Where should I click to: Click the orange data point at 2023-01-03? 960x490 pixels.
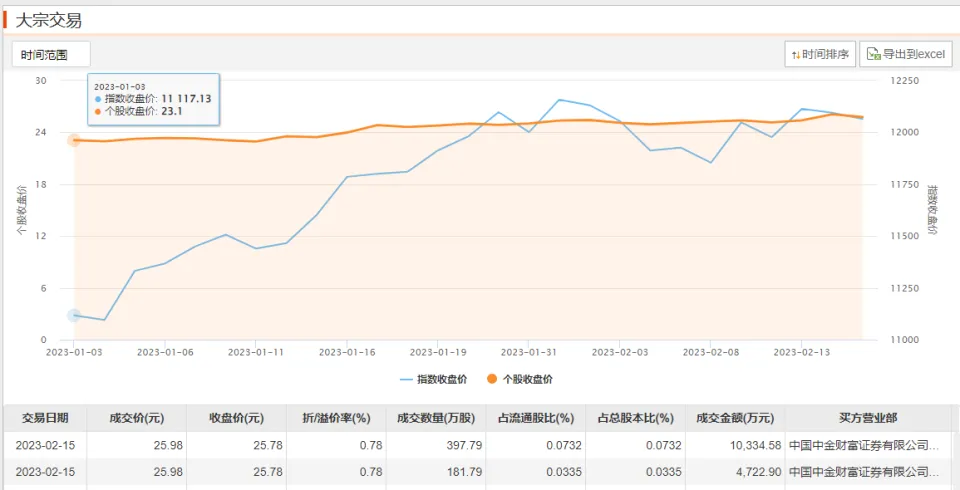click(74, 140)
